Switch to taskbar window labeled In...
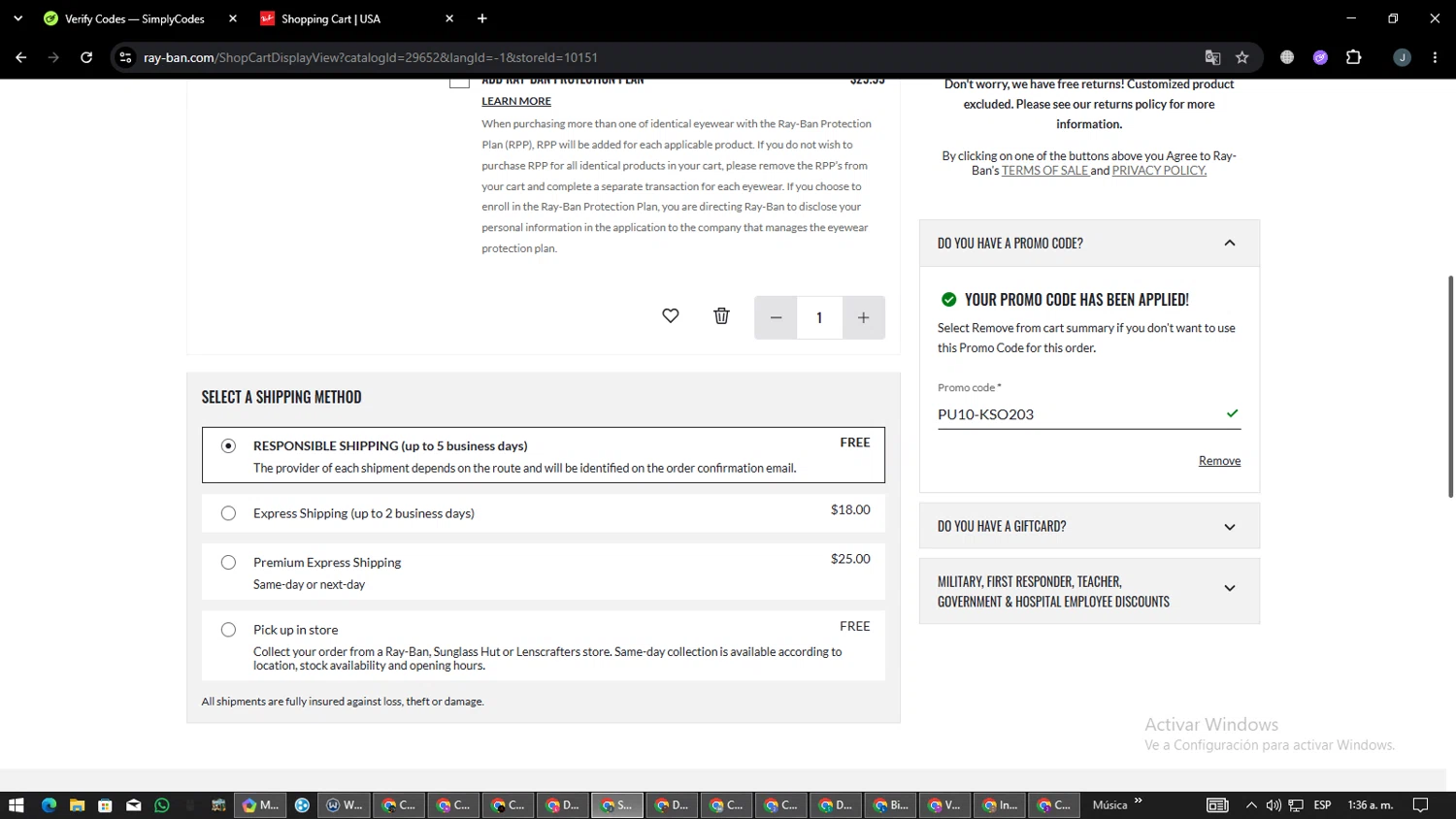 pyautogui.click(x=999, y=805)
